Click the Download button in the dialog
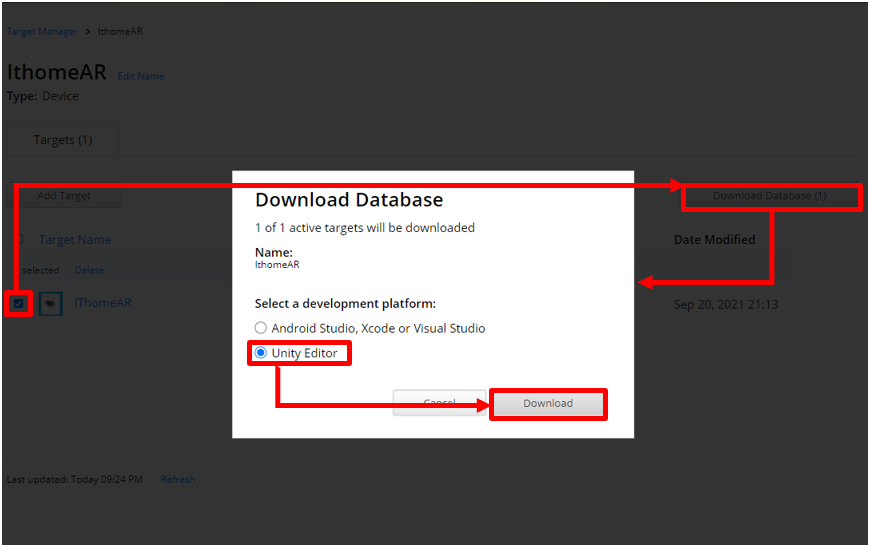The image size is (870, 545). click(x=548, y=403)
